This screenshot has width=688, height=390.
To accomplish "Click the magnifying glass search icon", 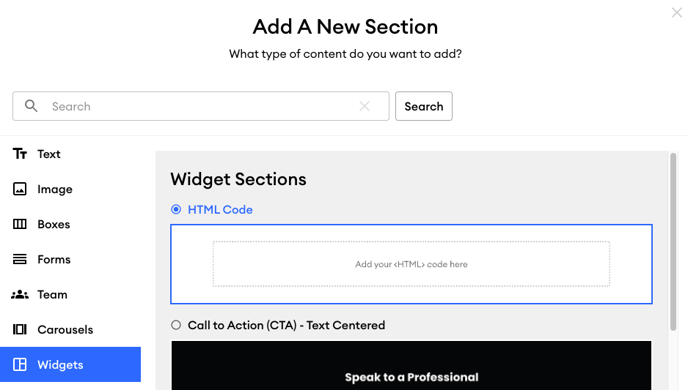I will click(x=31, y=106).
